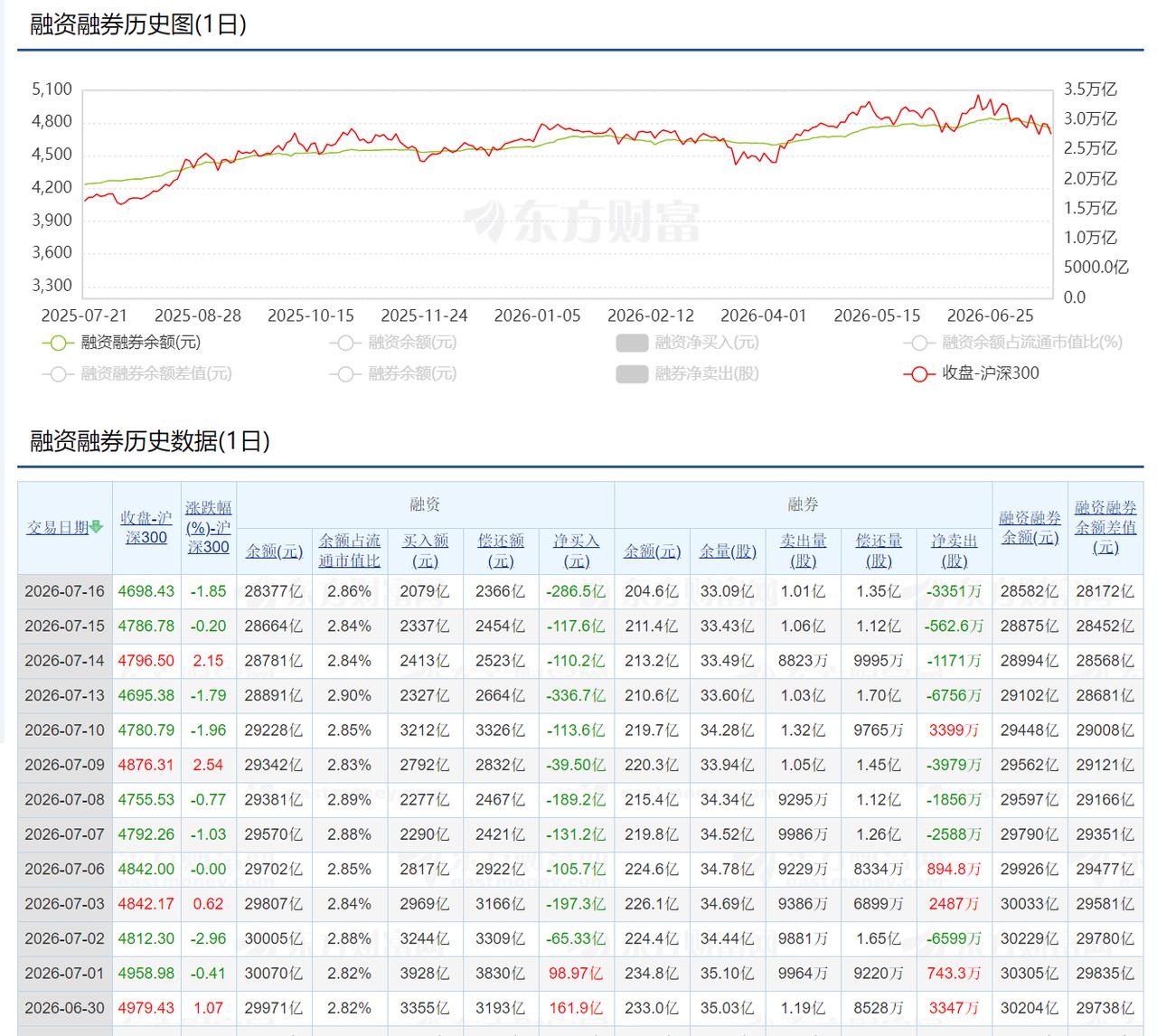Image resolution: width=1157 pixels, height=1036 pixels.
Task: Sort by 融券 净卖出(股) column header
Action: click(955, 550)
